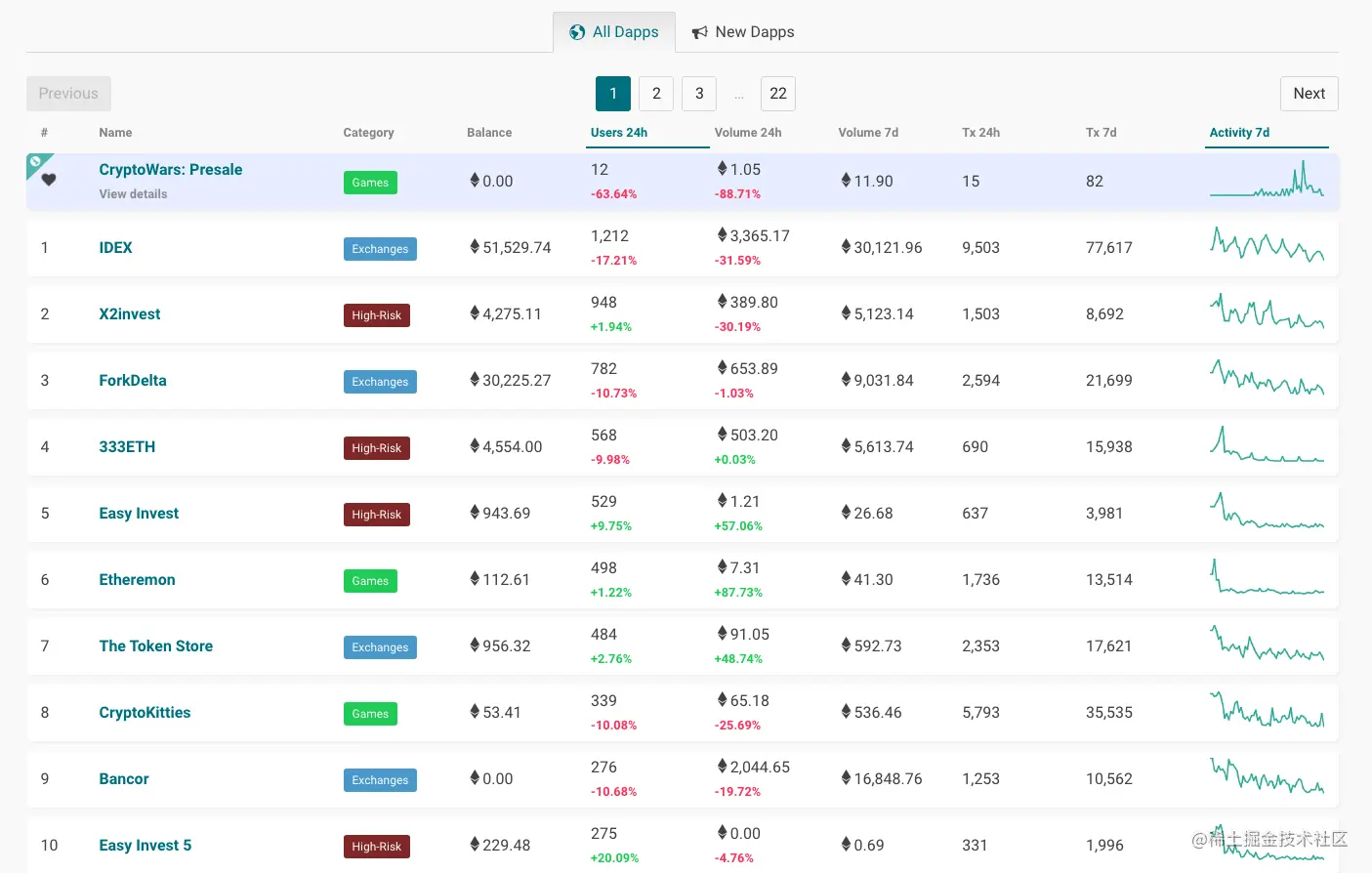Viewport: 1372px width, 873px height.
Task: Sort by the Name column header
Action: tap(115, 133)
